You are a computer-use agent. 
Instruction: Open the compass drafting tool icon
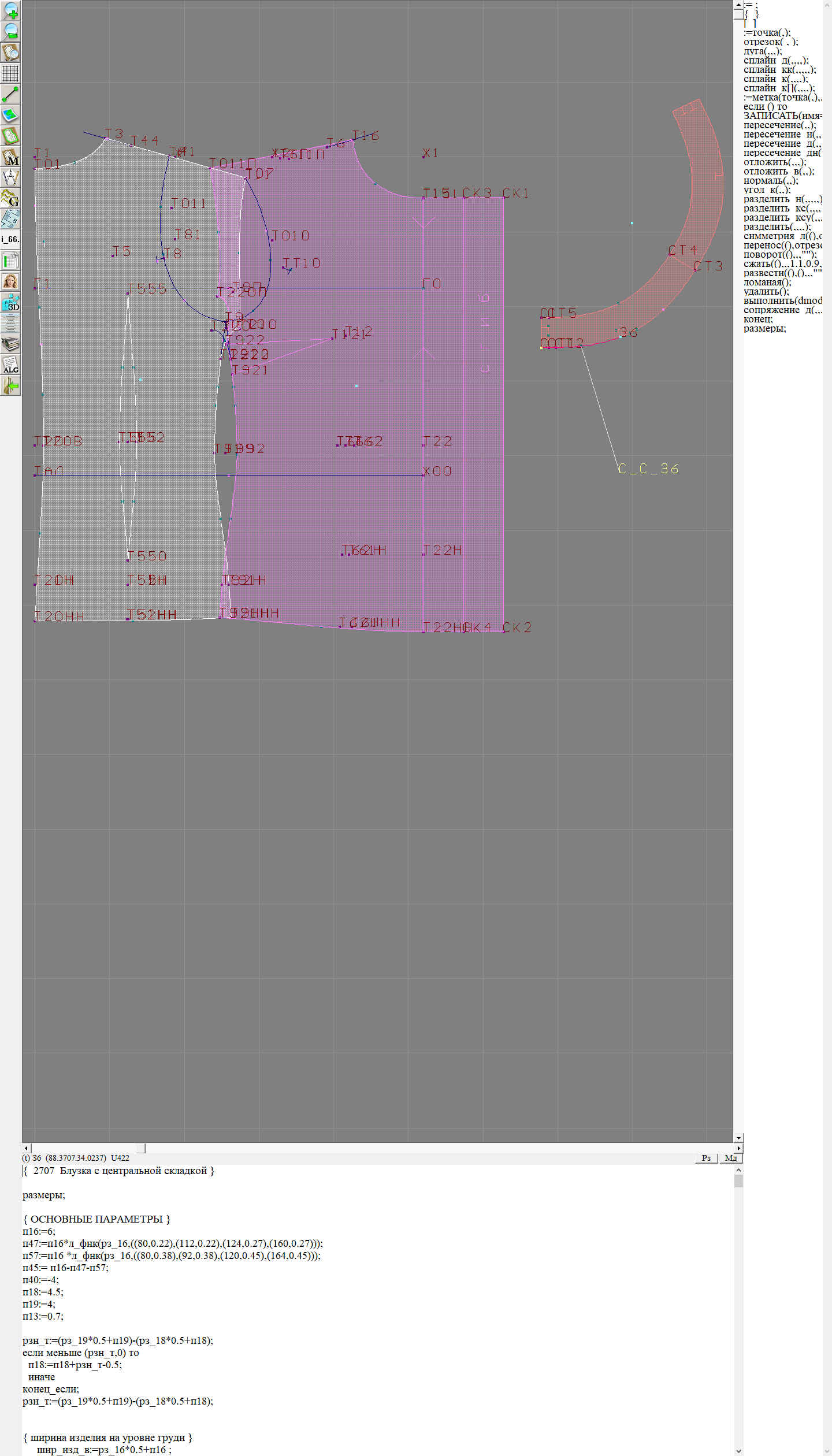10,177
